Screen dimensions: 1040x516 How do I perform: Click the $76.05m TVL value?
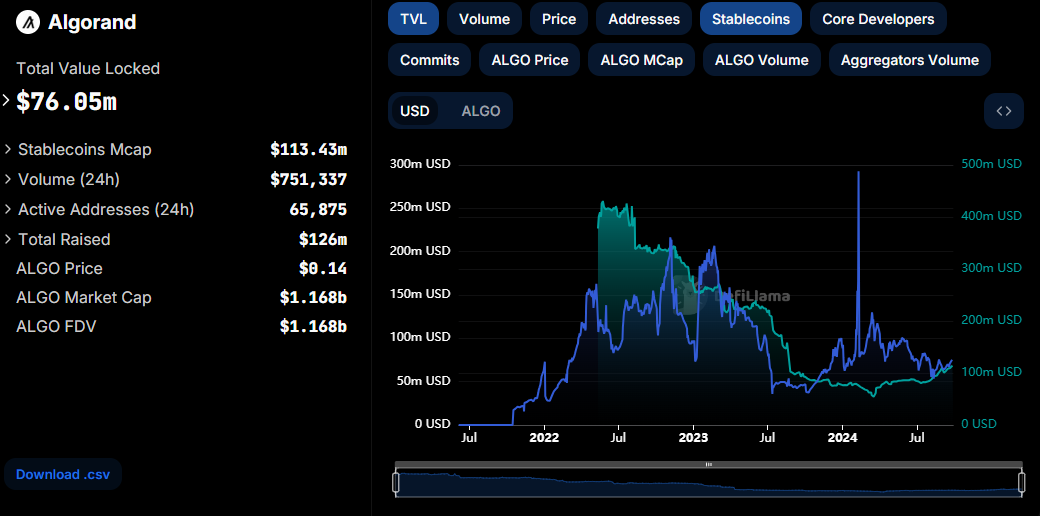pos(66,101)
